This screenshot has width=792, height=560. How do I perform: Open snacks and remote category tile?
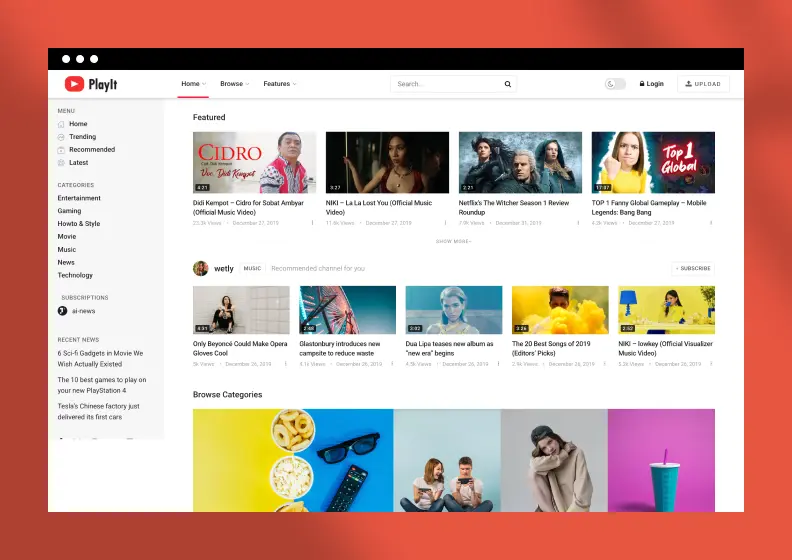(x=293, y=461)
